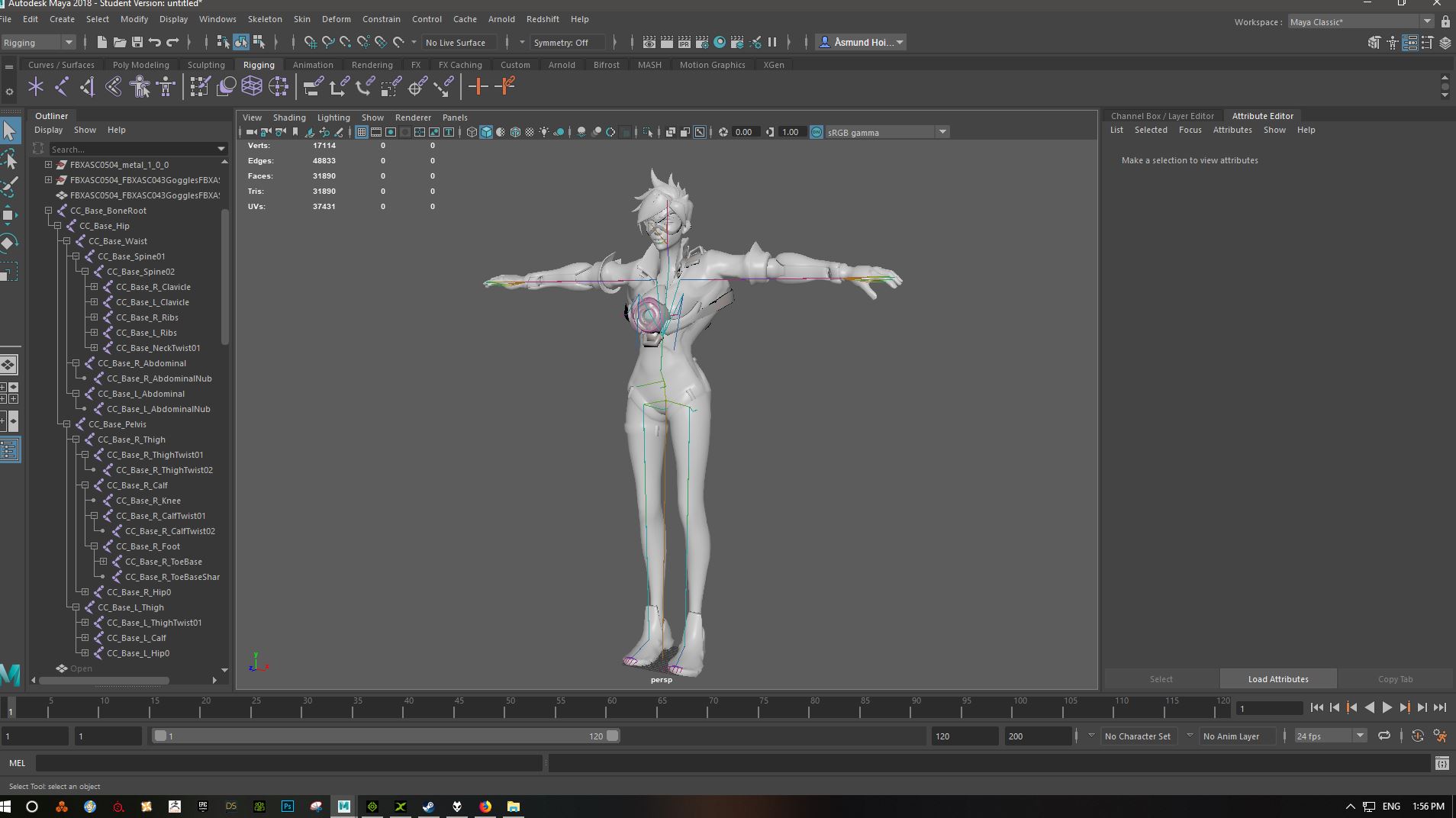Click the Open Scene folder icon
This screenshot has height=818, width=1456.
(120, 42)
